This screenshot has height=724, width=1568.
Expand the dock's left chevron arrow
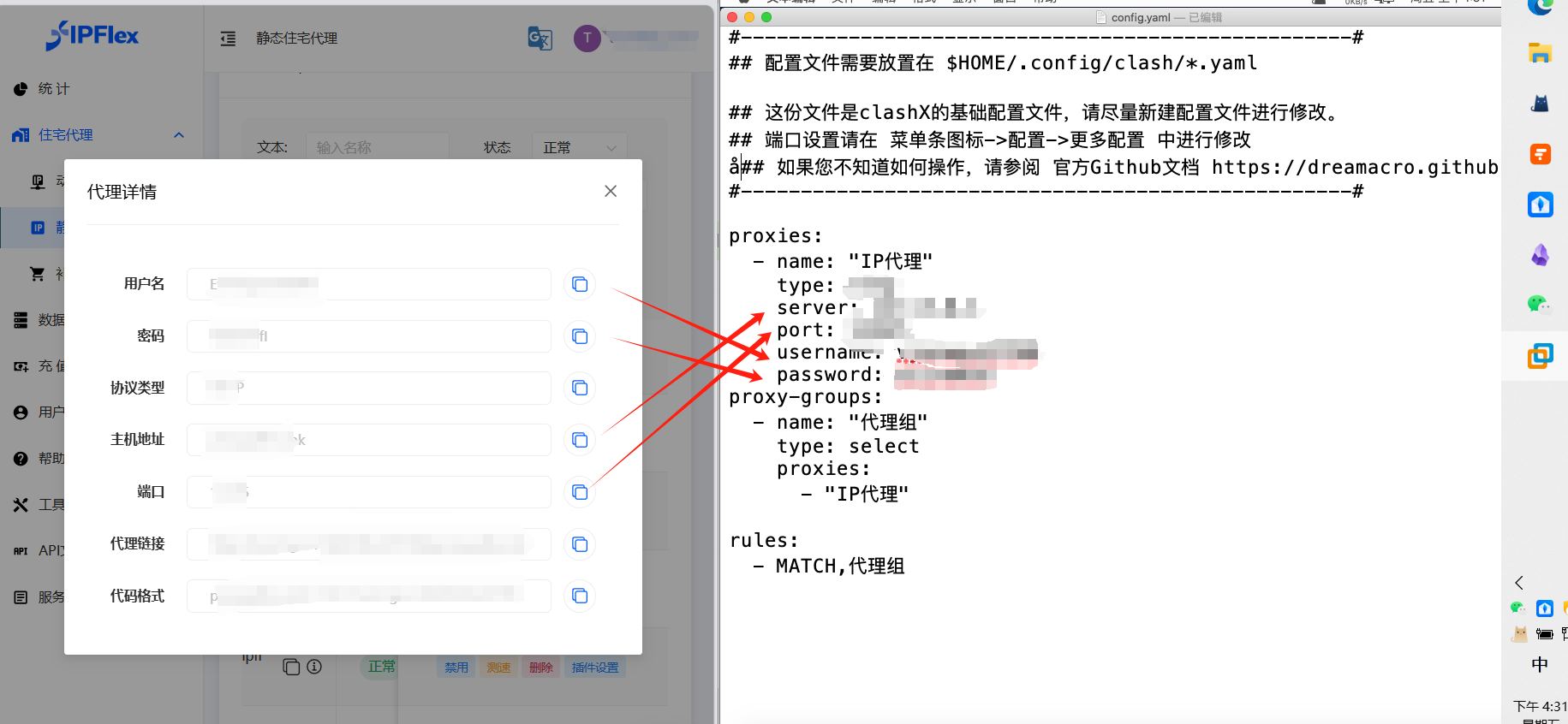point(1519,583)
